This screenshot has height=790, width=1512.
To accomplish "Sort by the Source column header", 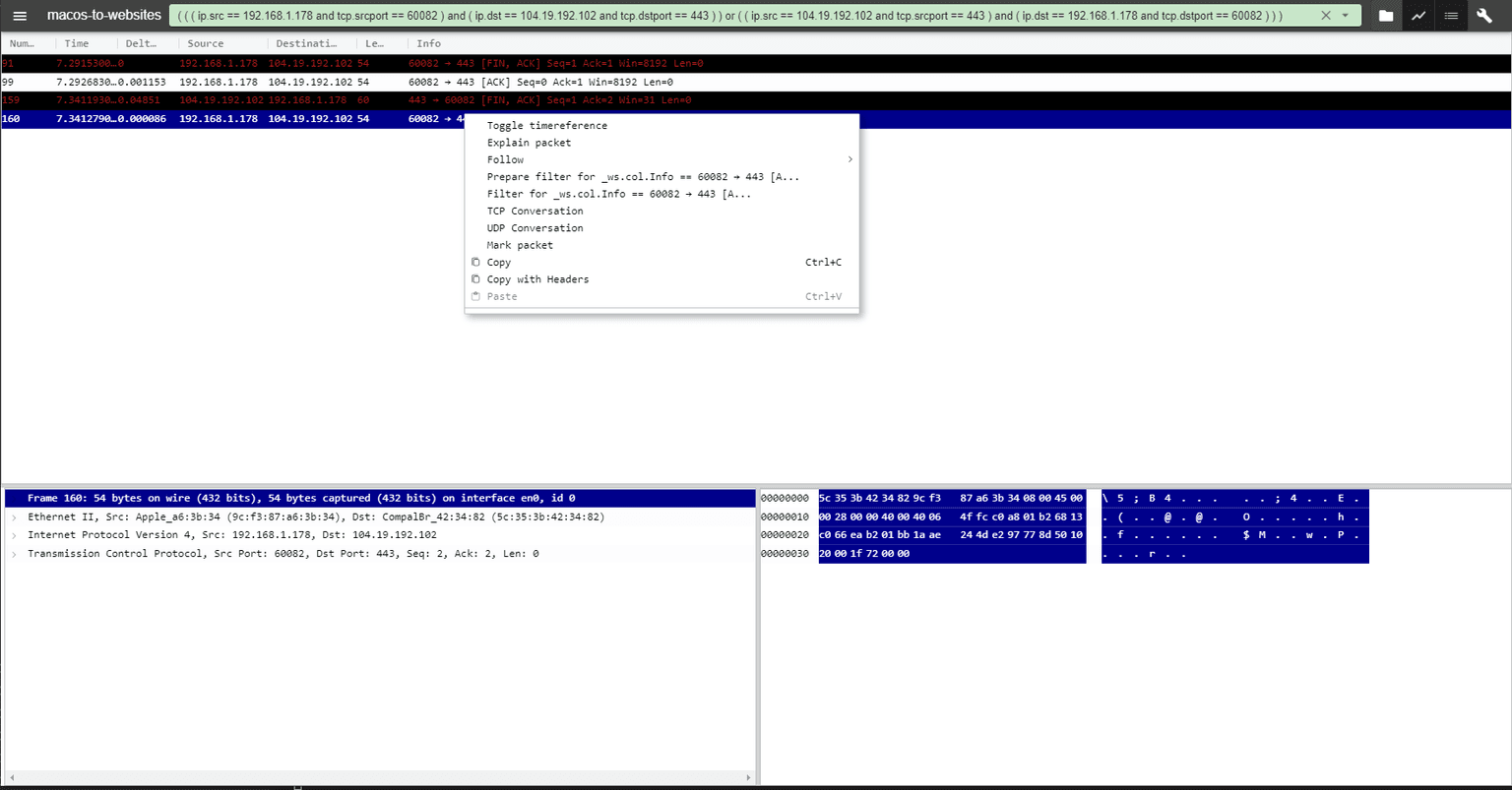I will (205, 43).
